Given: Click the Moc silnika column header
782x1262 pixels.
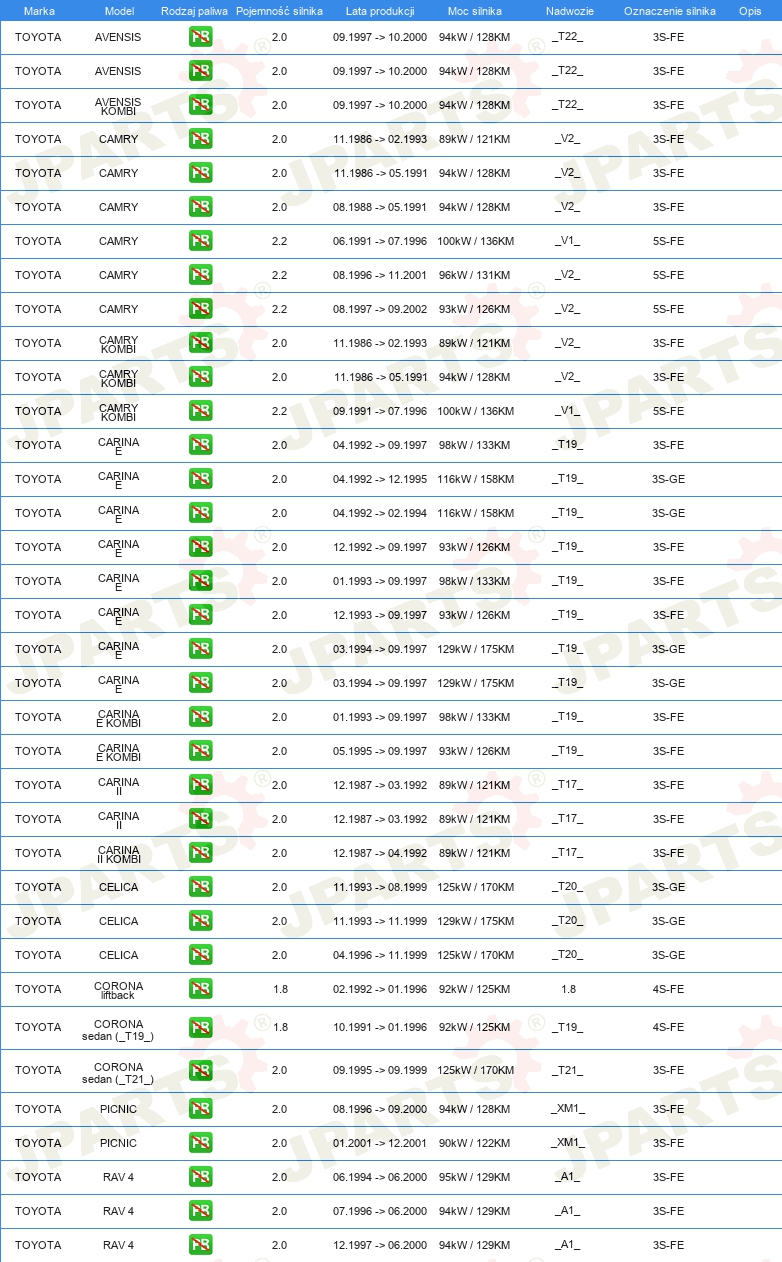Looking at the screenshot, I should tap(475, 11).
